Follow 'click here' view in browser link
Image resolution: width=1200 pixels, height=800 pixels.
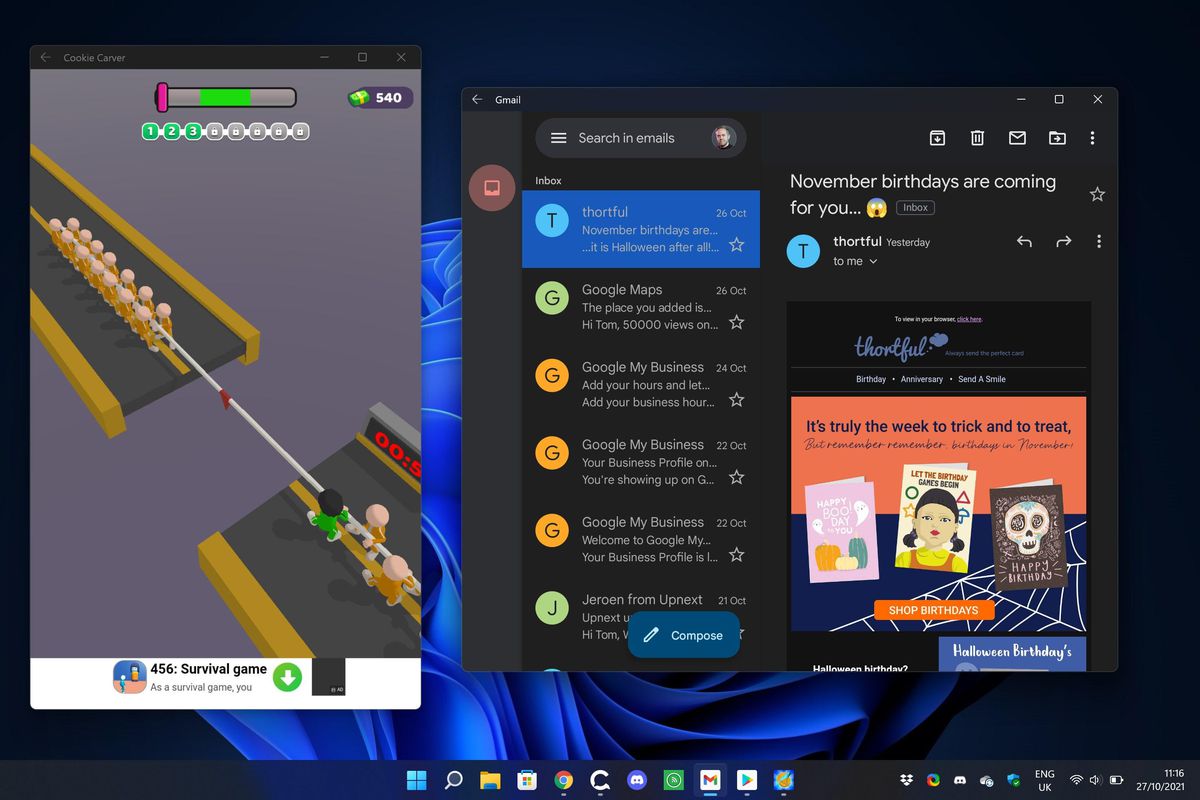pos(969,319)
